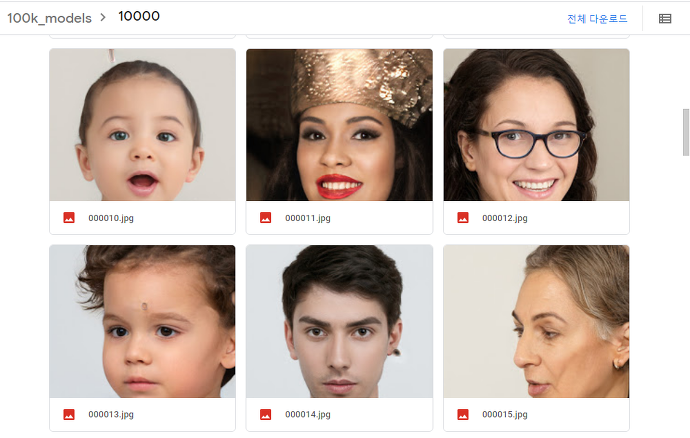
Task: Click the breadcrumb chevron after 100k_models
Action: point(103,18)
